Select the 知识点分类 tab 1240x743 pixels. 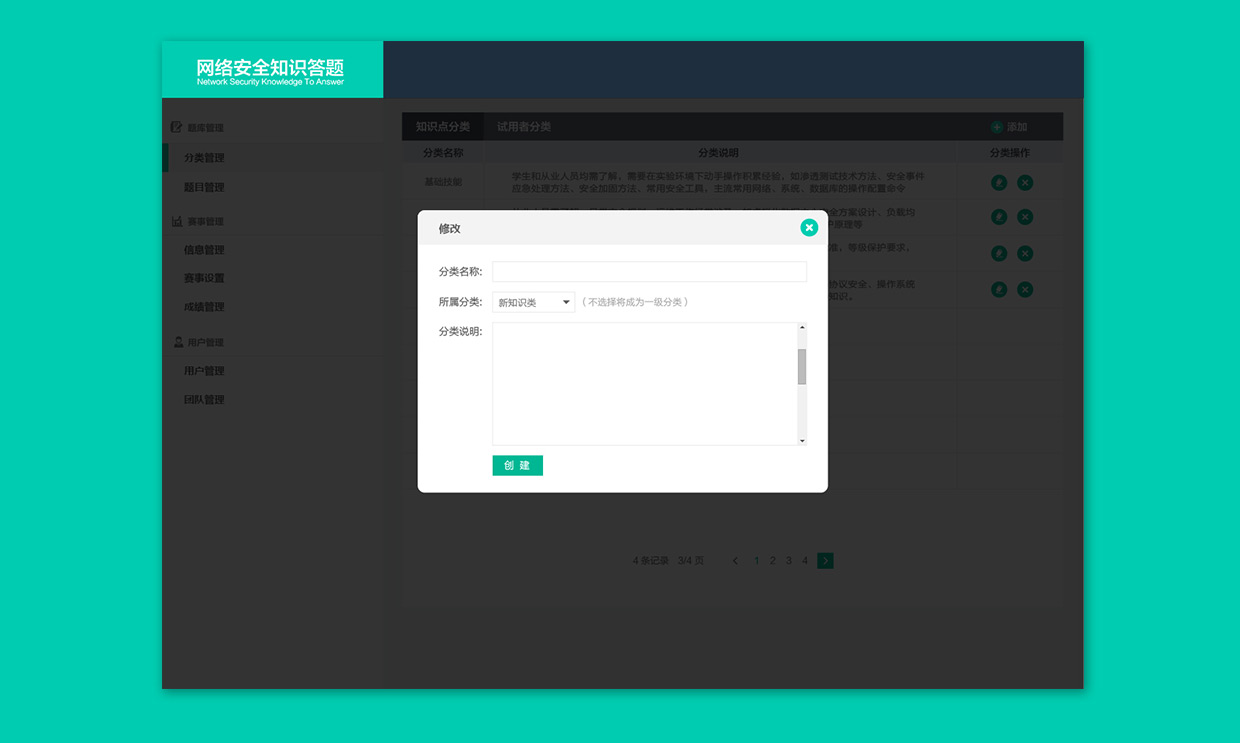pyautogui.click(x=442, y=127)
